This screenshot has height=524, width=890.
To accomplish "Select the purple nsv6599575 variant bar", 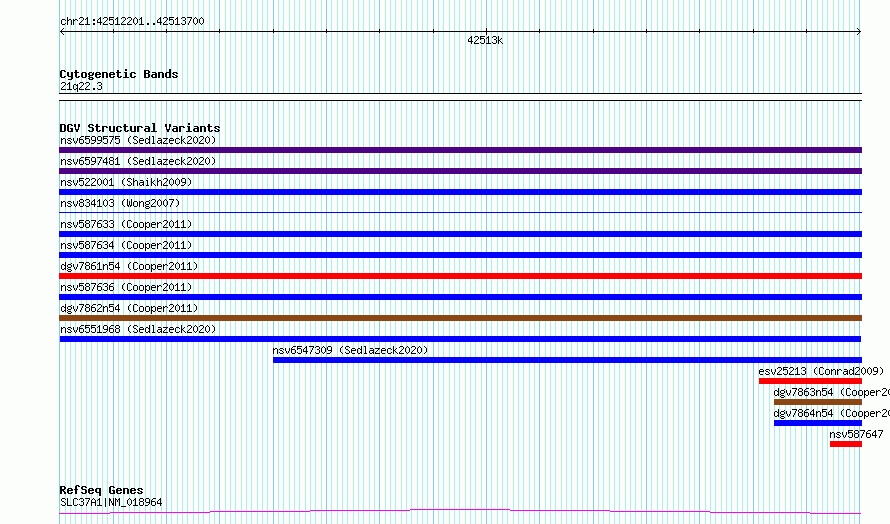I will click(460, 150).
